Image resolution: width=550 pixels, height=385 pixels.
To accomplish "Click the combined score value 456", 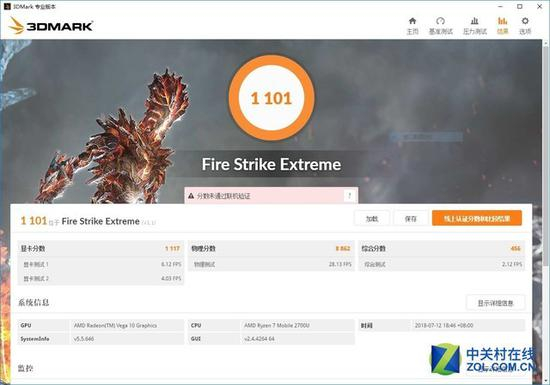I will pyautogui.click(x=516, y=248).
